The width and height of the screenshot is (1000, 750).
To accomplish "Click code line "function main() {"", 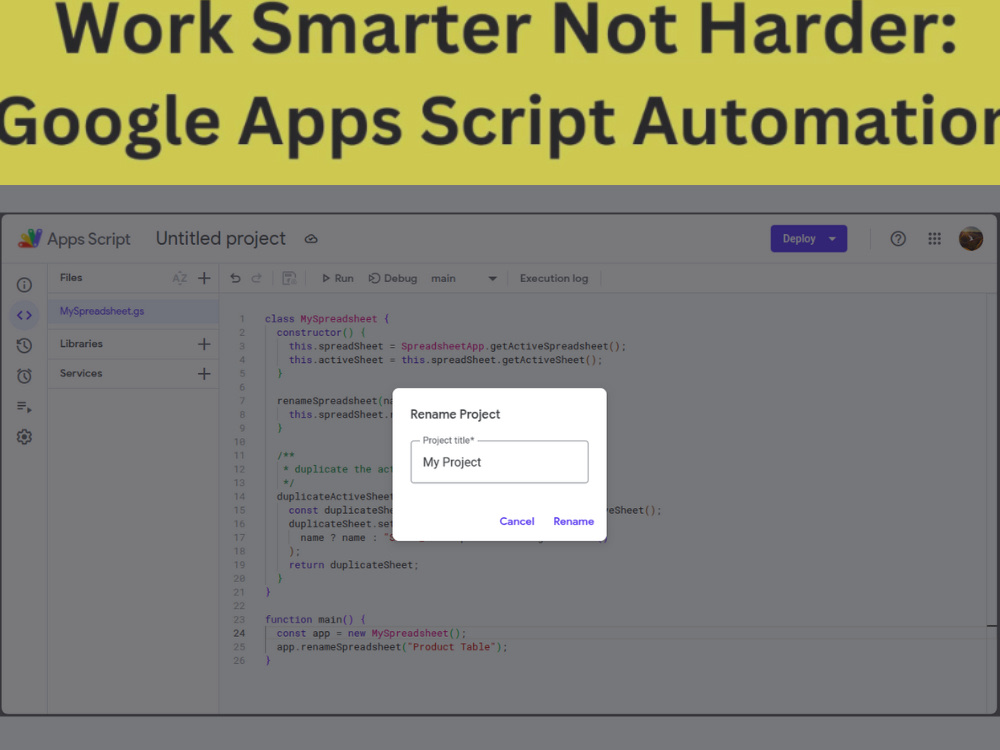I will [315, 619].
